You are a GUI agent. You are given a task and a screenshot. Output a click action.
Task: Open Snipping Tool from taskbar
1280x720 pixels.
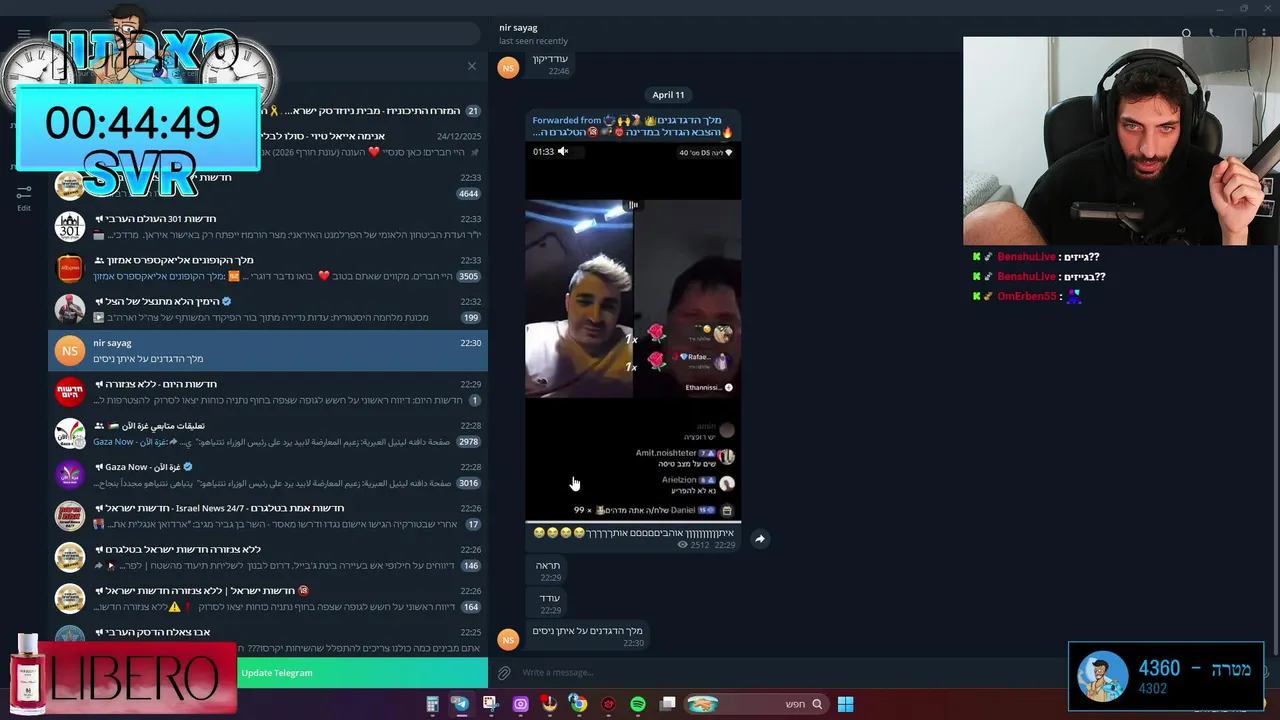click(x=490, y=704)
